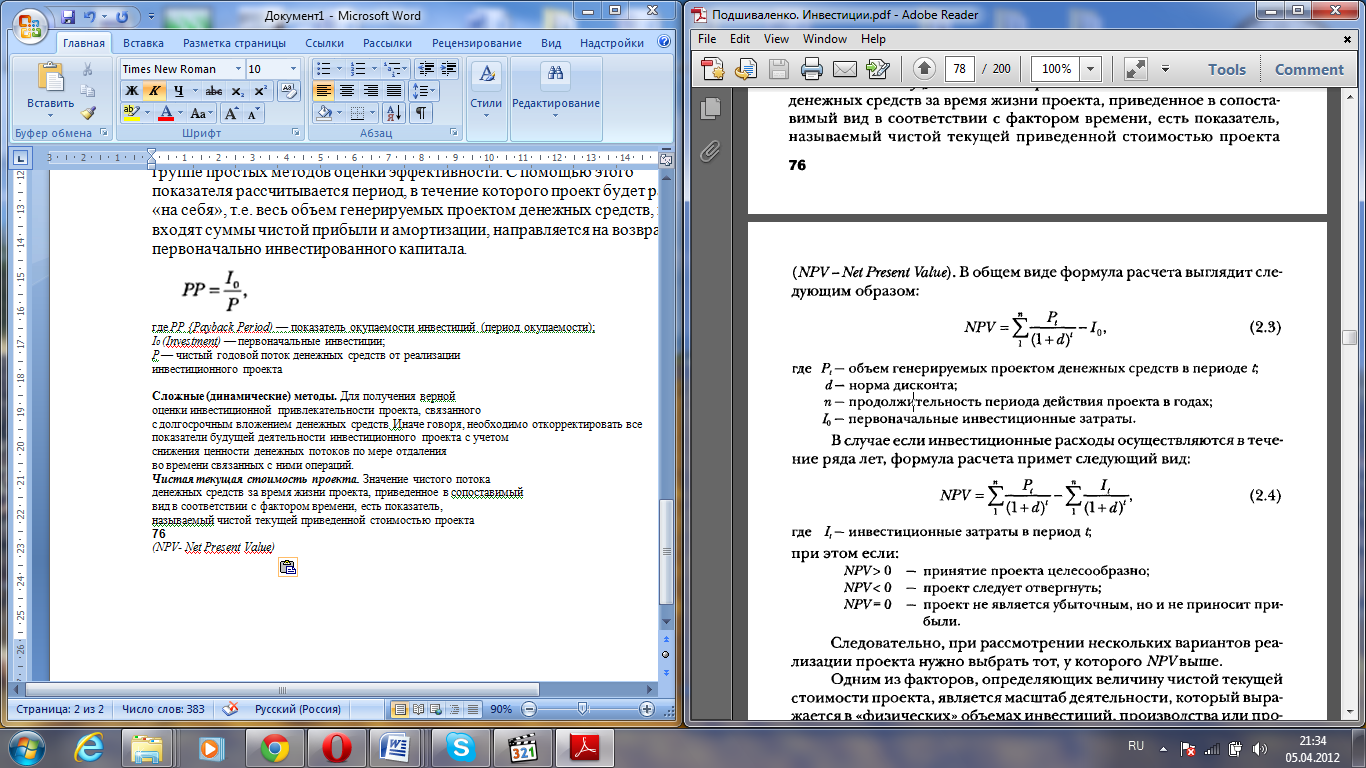Open the font size dropdown
This screenshot has height=768, width=1366.
click(294, 69)
